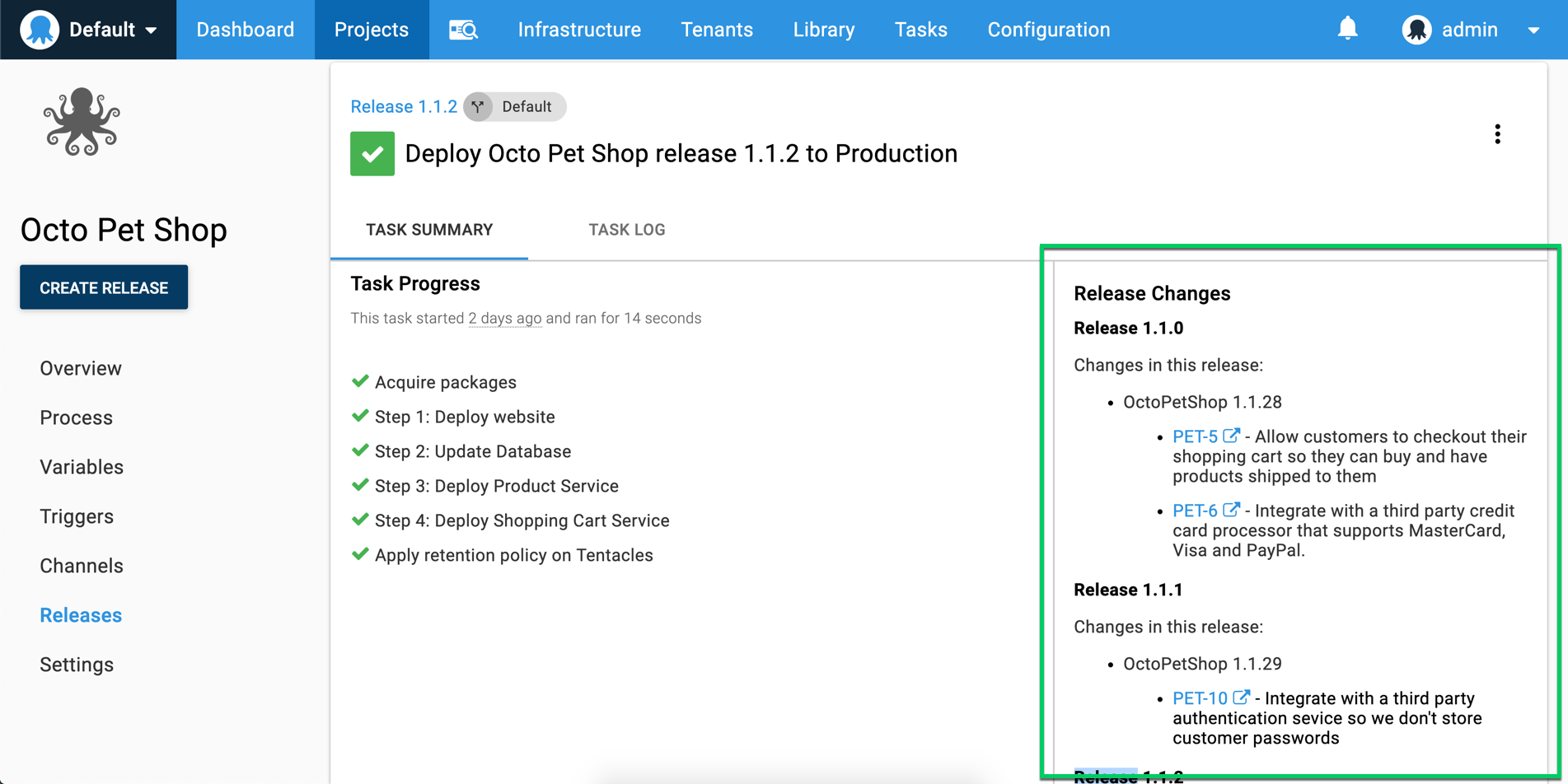Click the branch icon on the Default chip

(x=478, y=106)
